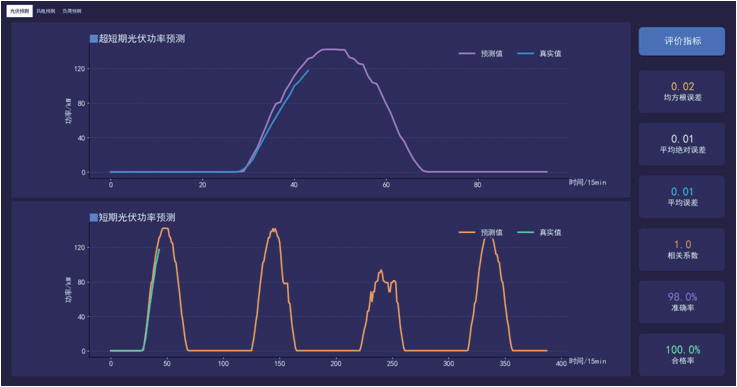Select the 平均绝对误差 metric card
The image size is (737, 387).
(x=682, y=144)
